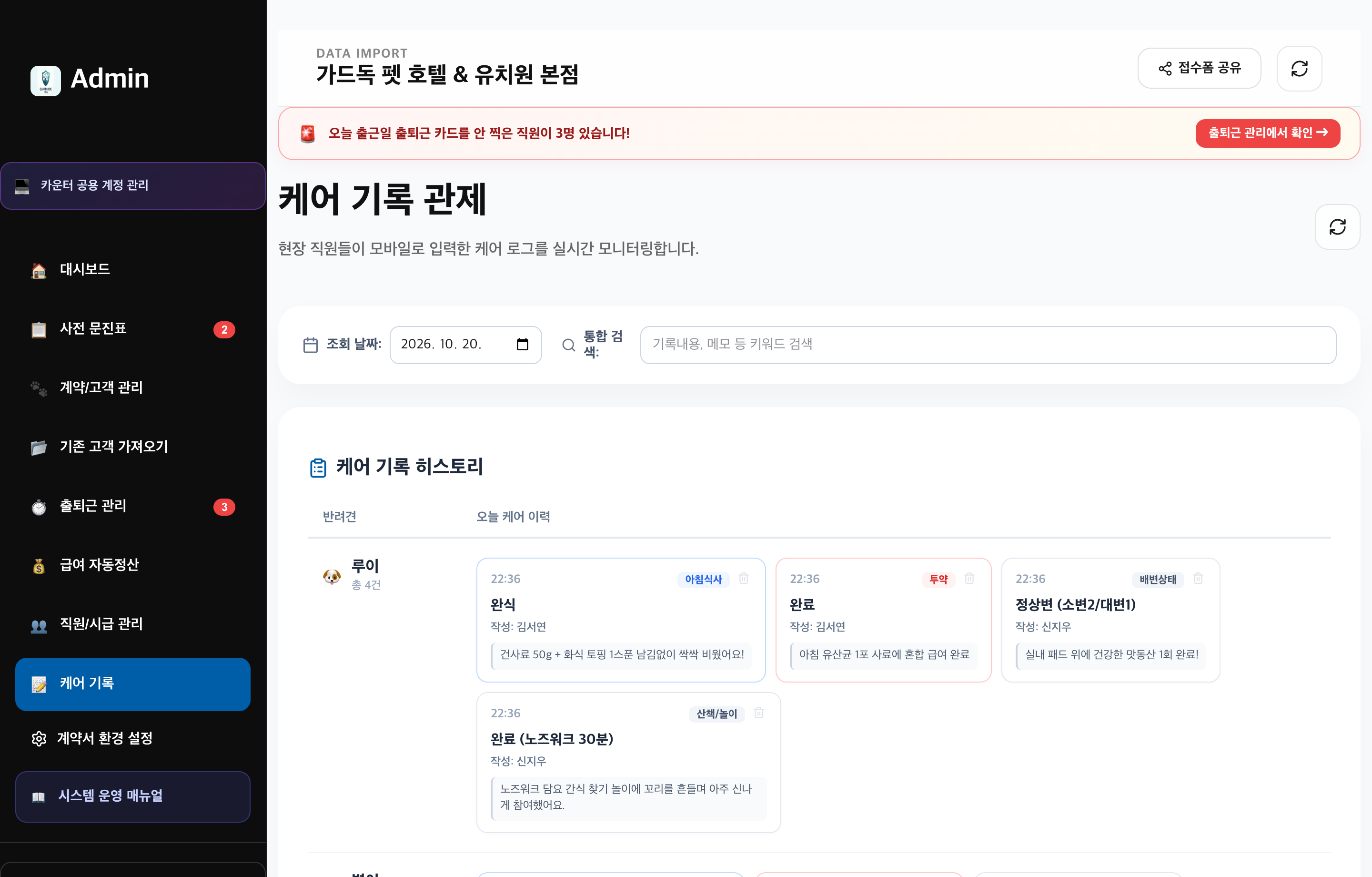This screenshot has width=1372, height=877.
Task: Click the 반려견 column header
Action: pyautogui.click(x=340, y=517)
